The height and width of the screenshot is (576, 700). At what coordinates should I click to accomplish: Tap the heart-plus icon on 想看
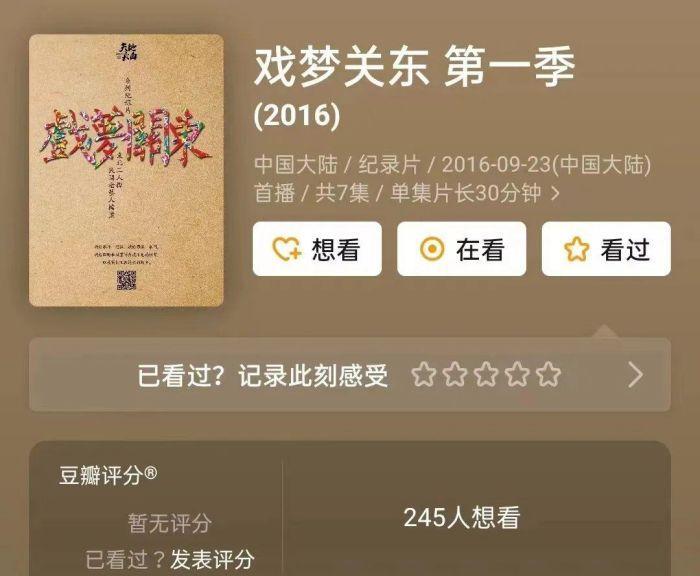(x=287, y=249)
